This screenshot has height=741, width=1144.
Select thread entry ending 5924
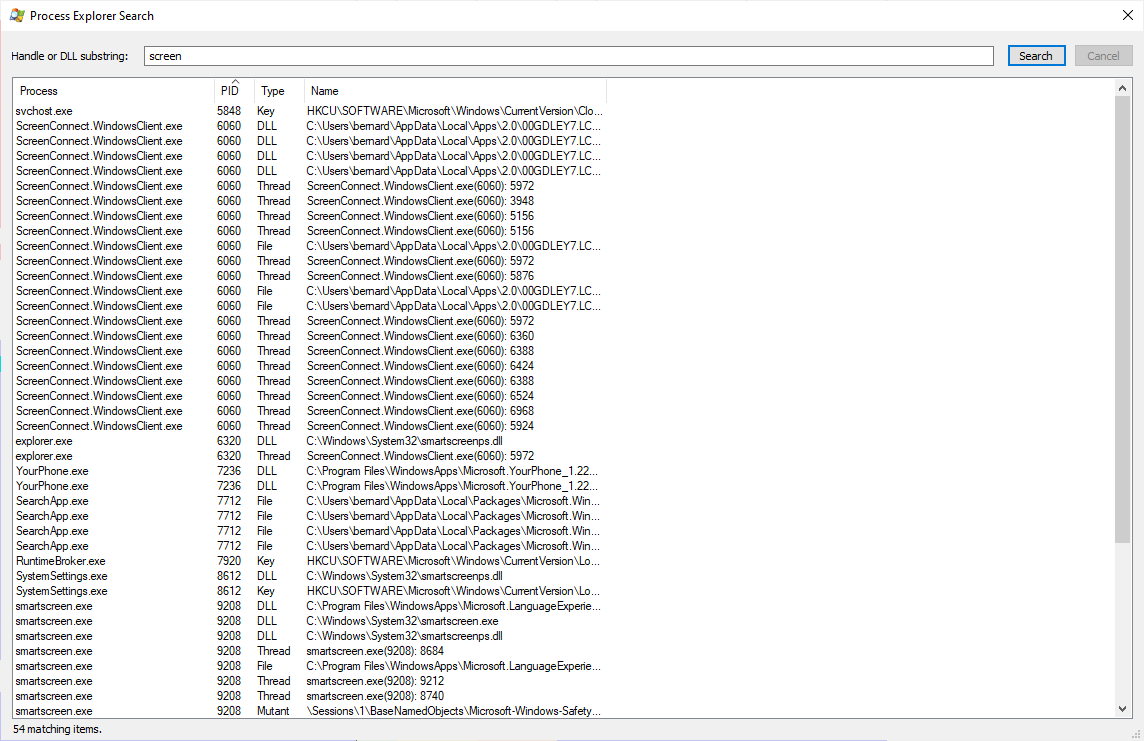coord(420,426)
